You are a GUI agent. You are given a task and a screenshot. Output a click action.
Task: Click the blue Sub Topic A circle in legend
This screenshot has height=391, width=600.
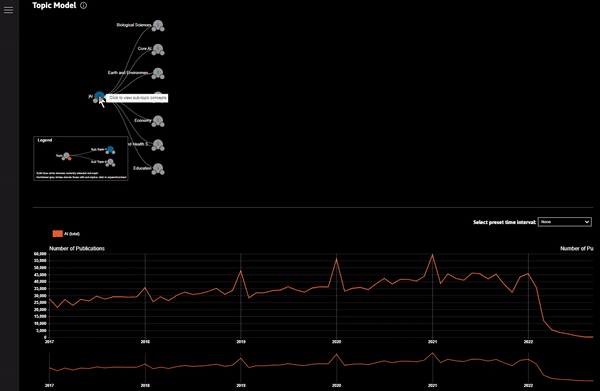coord(110,149)
